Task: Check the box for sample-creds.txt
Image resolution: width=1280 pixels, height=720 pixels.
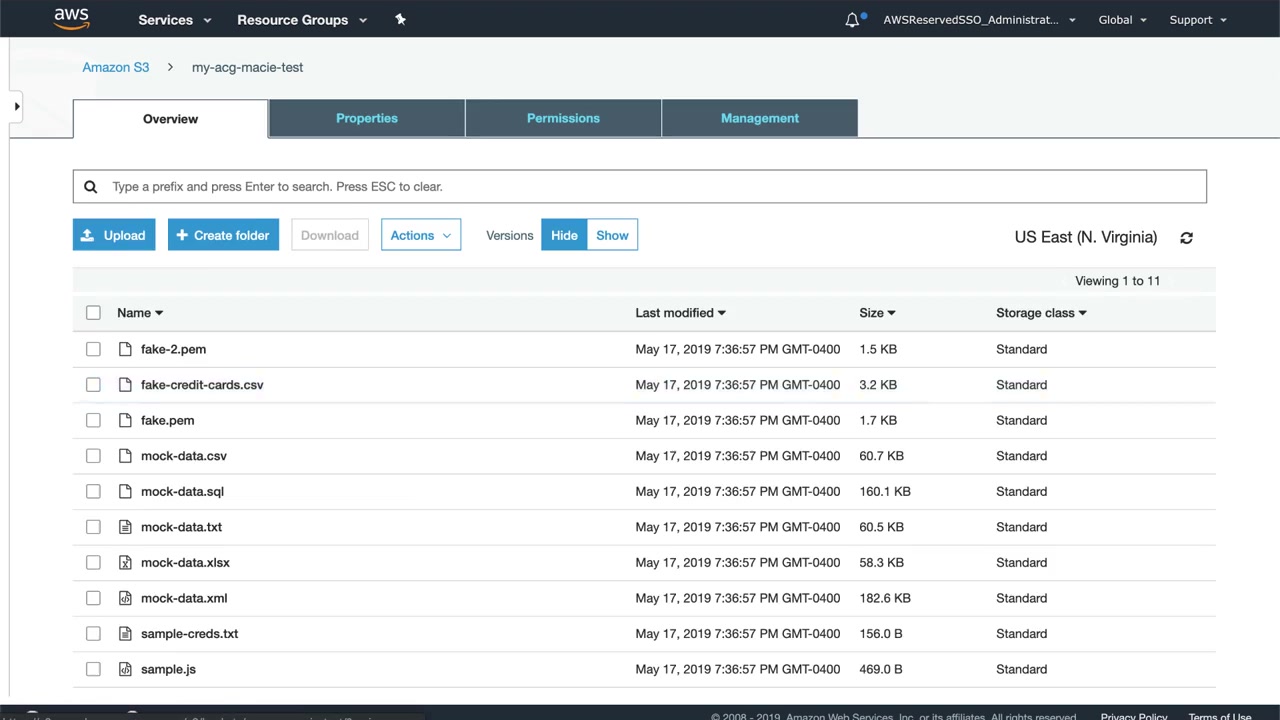Action: [x=93, y=634]
